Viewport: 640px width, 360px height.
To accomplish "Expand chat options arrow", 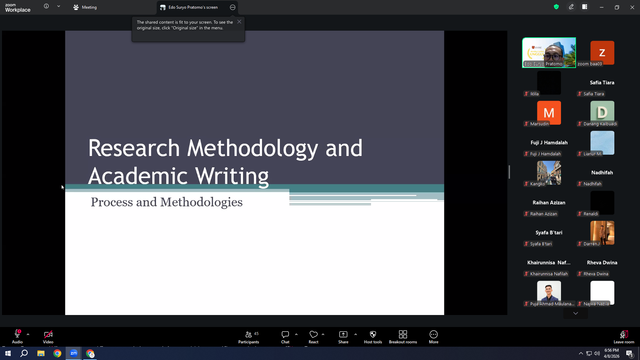I will [x=296, y=334].
